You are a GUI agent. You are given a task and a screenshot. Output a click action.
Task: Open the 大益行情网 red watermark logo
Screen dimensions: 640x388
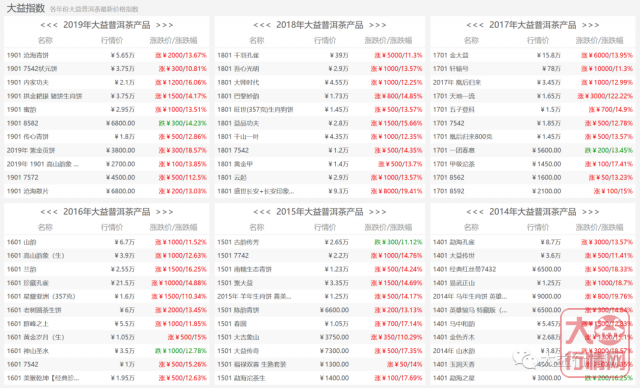(596, 343)
